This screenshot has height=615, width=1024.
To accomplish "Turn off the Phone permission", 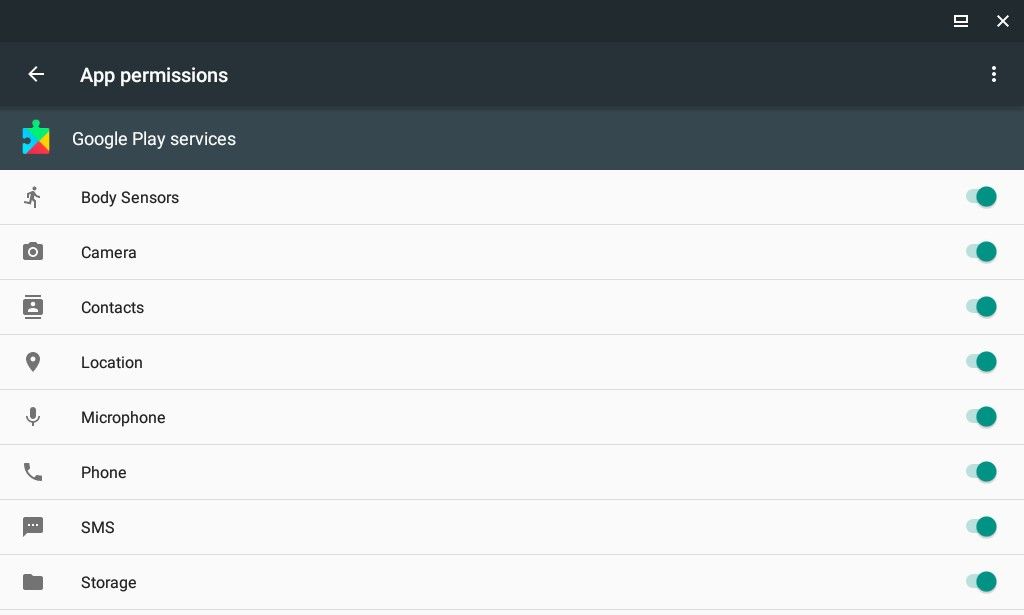I will [982, 472].
